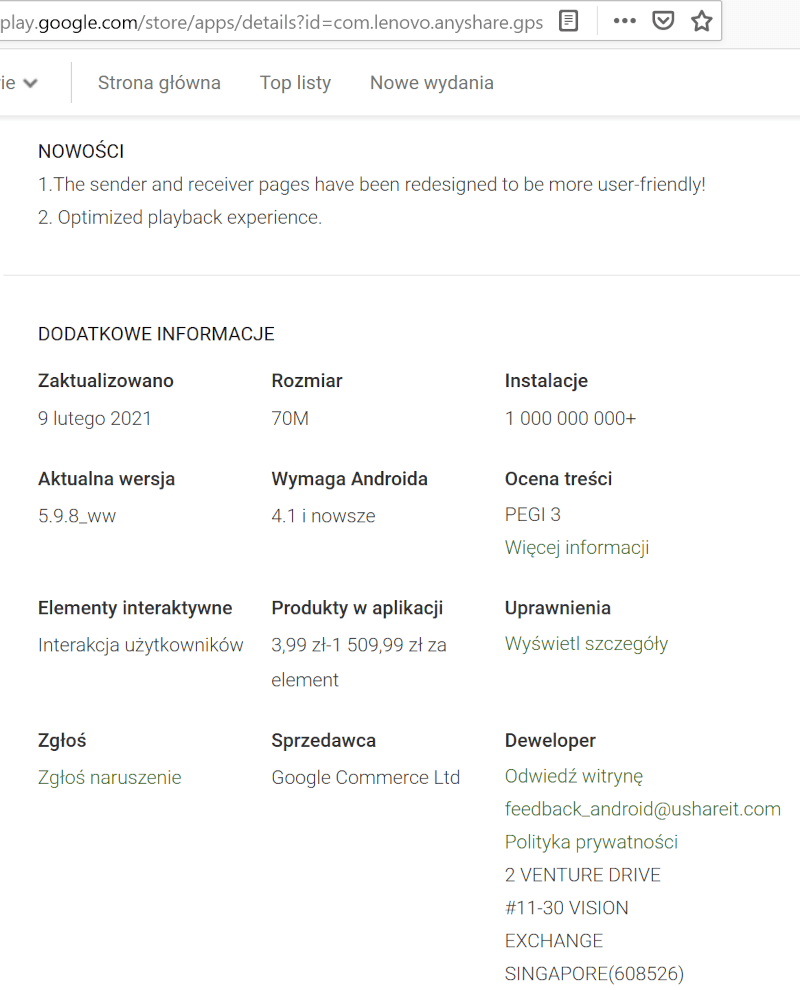Open the Top listy tab

[x=295, y=83]
